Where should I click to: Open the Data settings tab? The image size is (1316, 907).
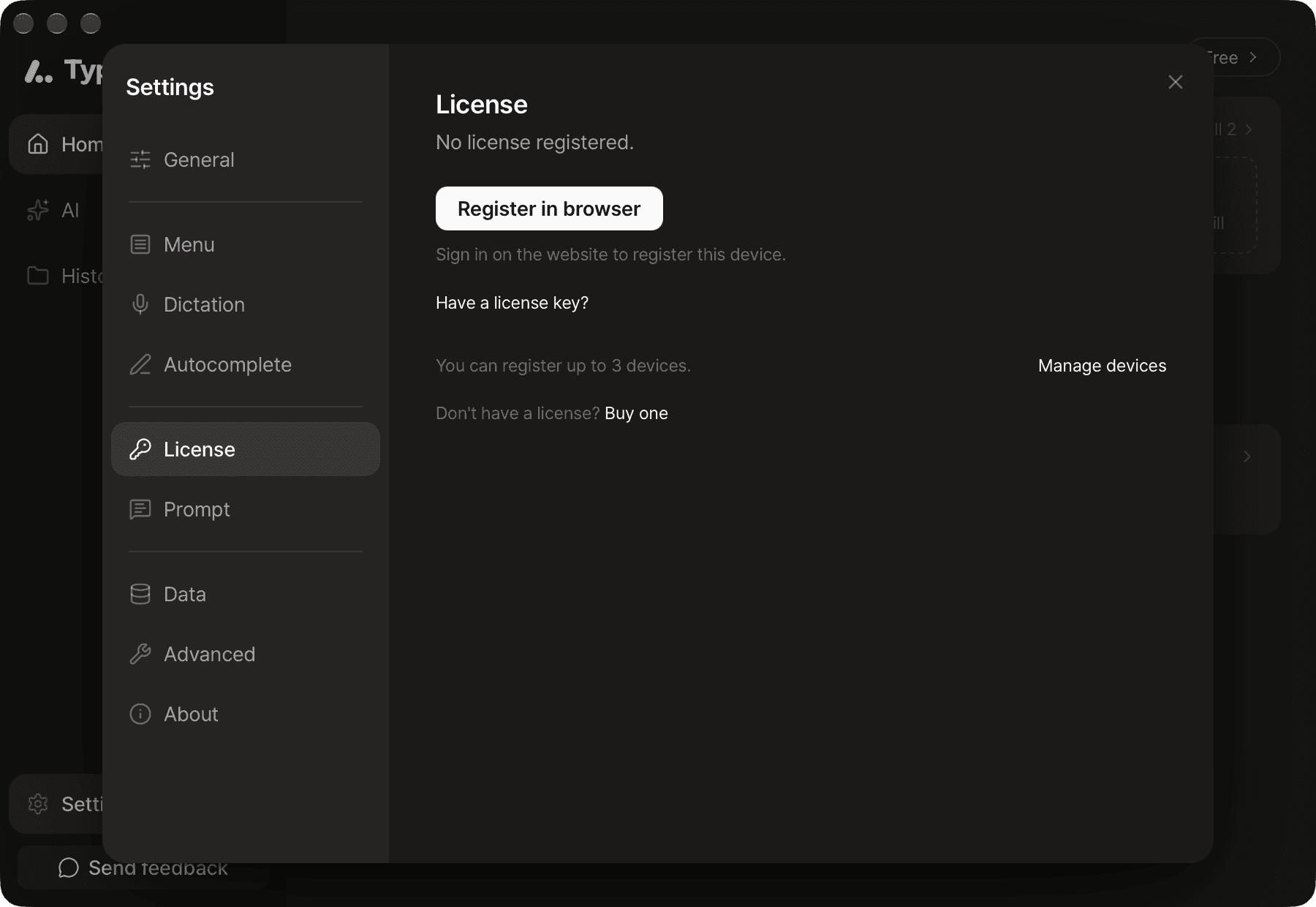click(x=246, y=594)
